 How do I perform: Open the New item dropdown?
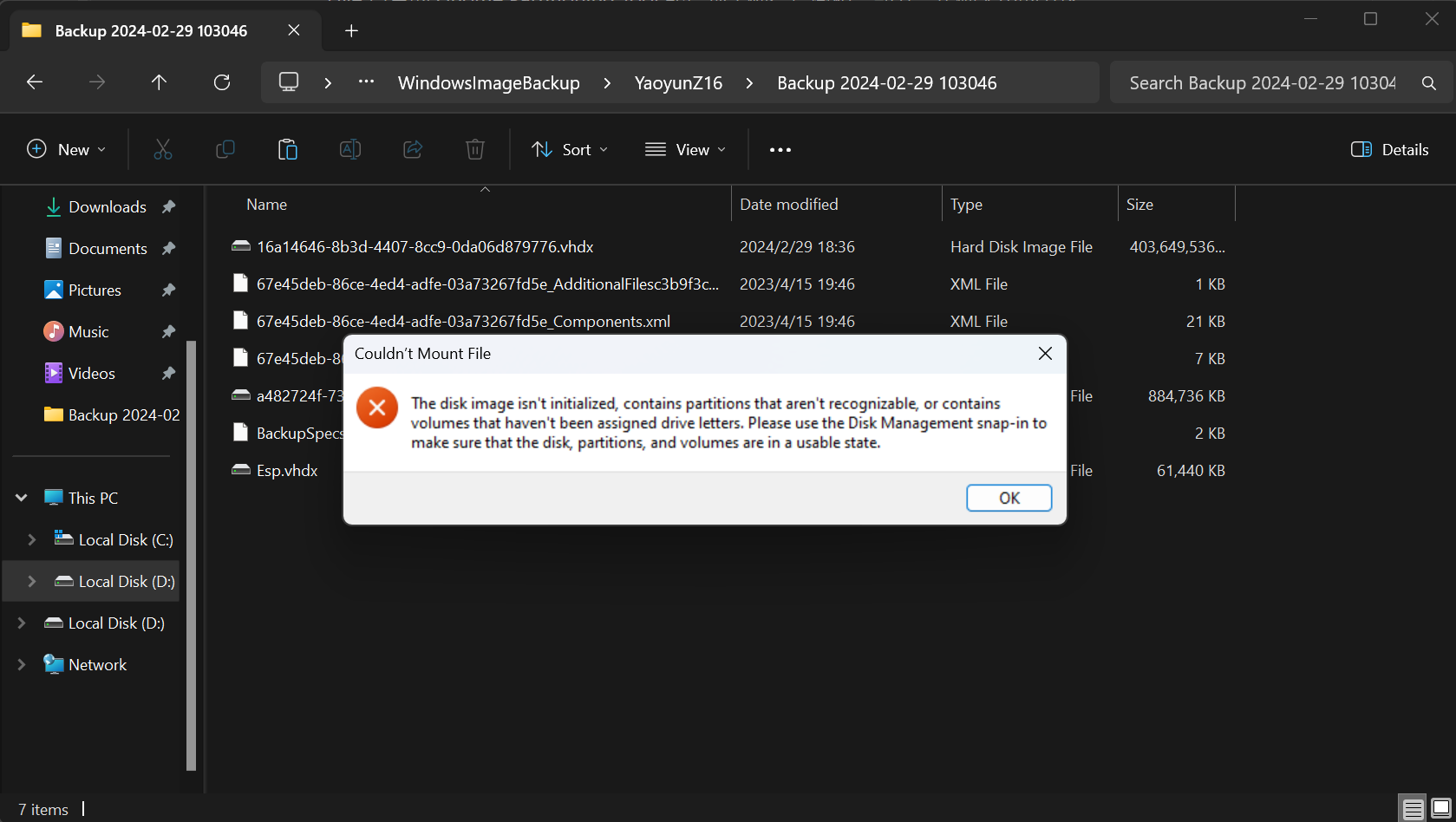click(x=67, y=149)
